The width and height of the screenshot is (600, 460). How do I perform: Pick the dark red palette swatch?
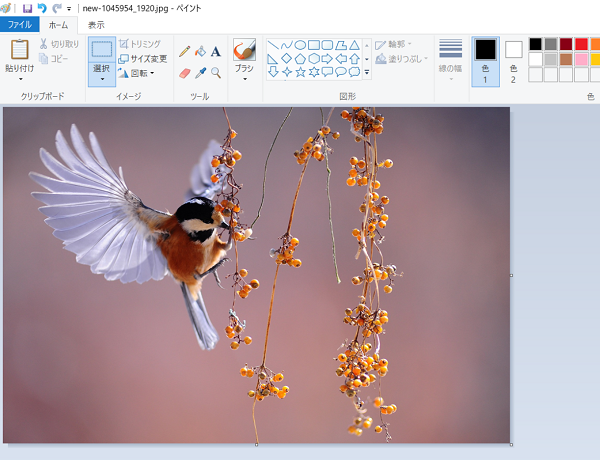pos(566,44)
